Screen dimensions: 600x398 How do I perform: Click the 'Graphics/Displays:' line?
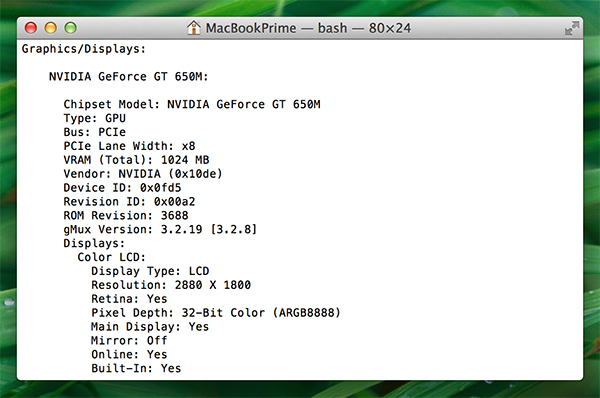tap(84, 49)
